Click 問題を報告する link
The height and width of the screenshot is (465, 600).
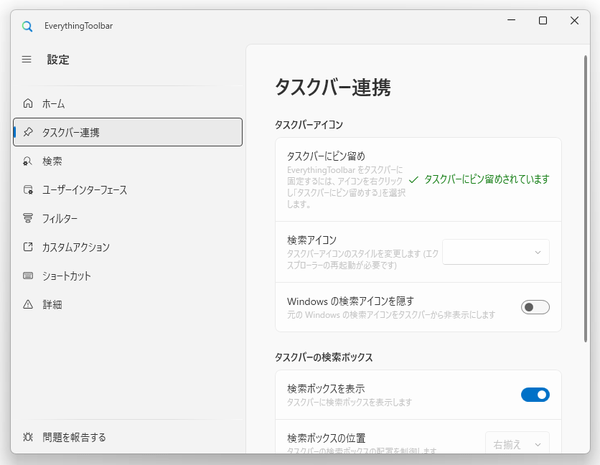[128, 437]
